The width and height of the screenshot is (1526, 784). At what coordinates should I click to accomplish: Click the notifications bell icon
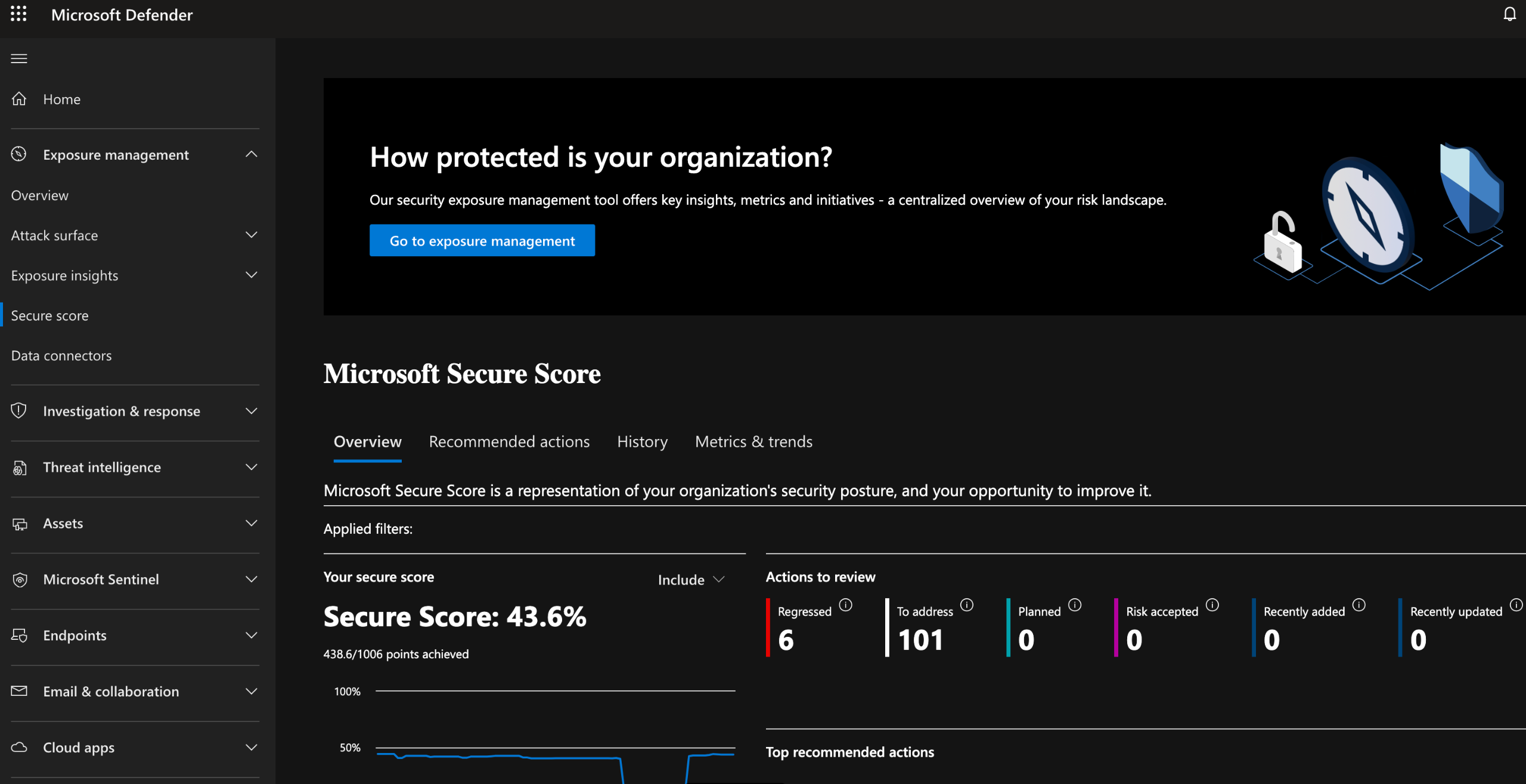pos(1509,14)
